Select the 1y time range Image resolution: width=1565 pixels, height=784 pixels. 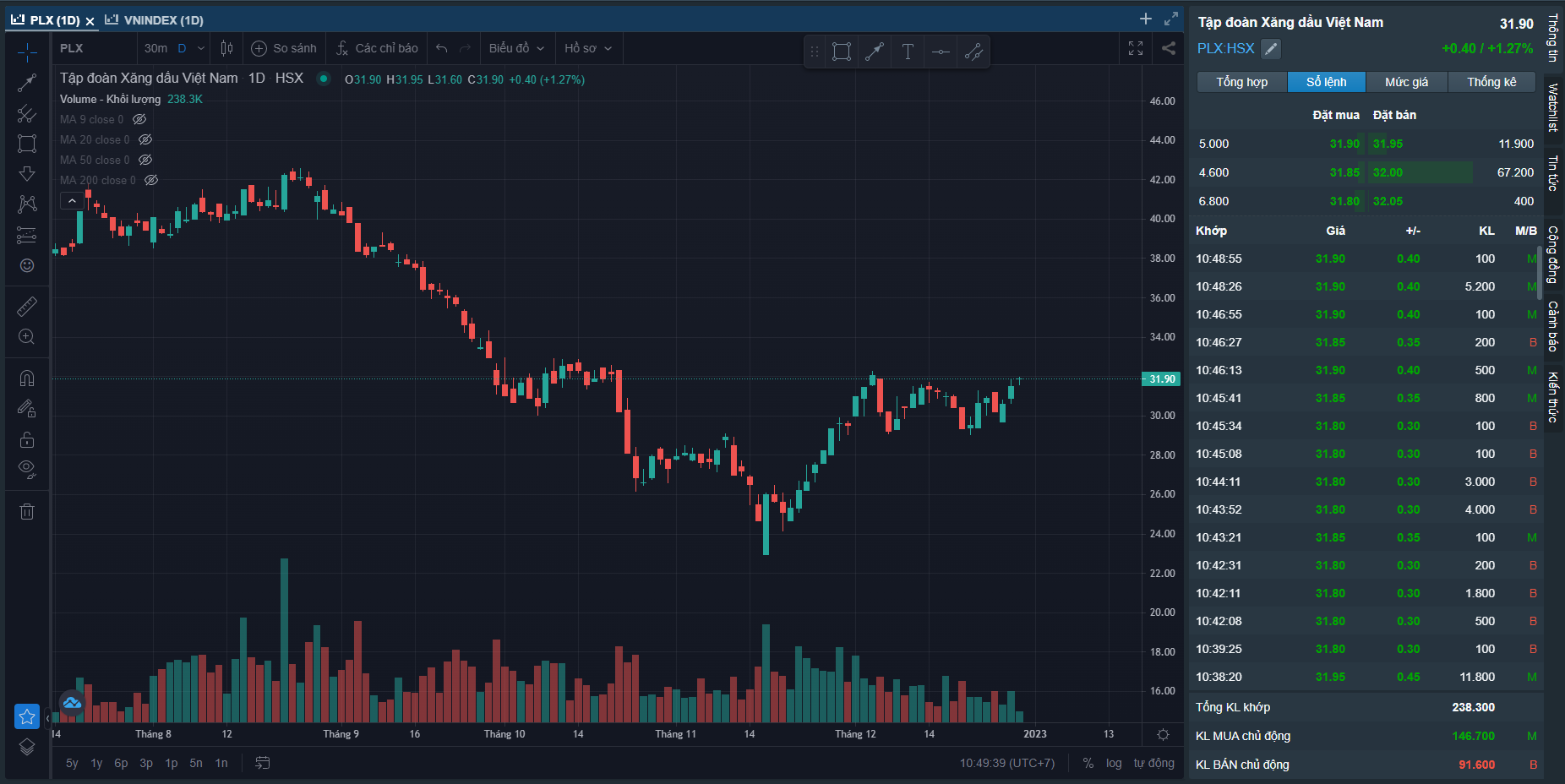click(96, 763)
